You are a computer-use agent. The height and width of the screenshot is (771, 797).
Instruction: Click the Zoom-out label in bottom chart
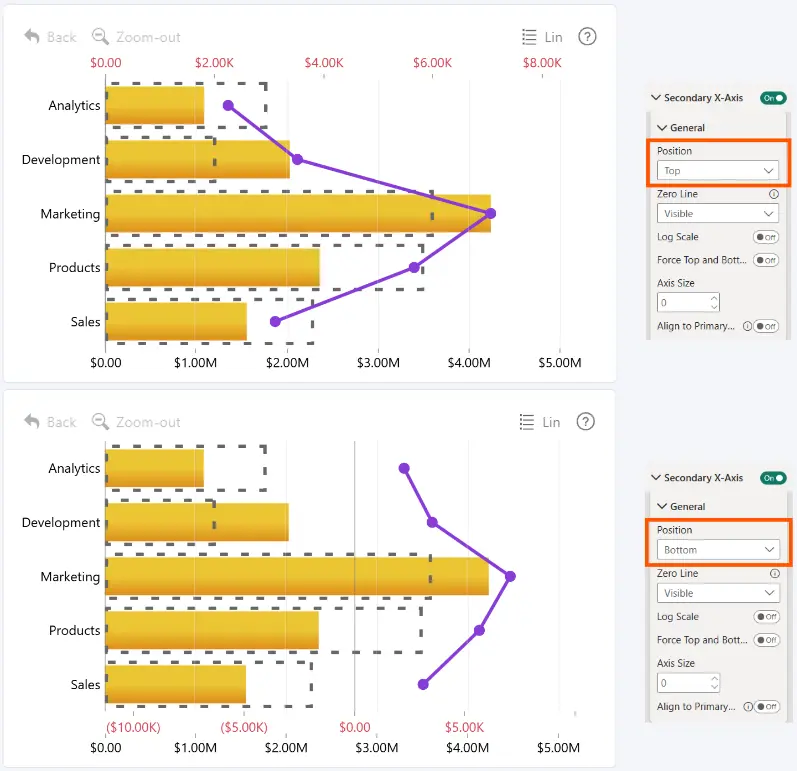(148, 422)
